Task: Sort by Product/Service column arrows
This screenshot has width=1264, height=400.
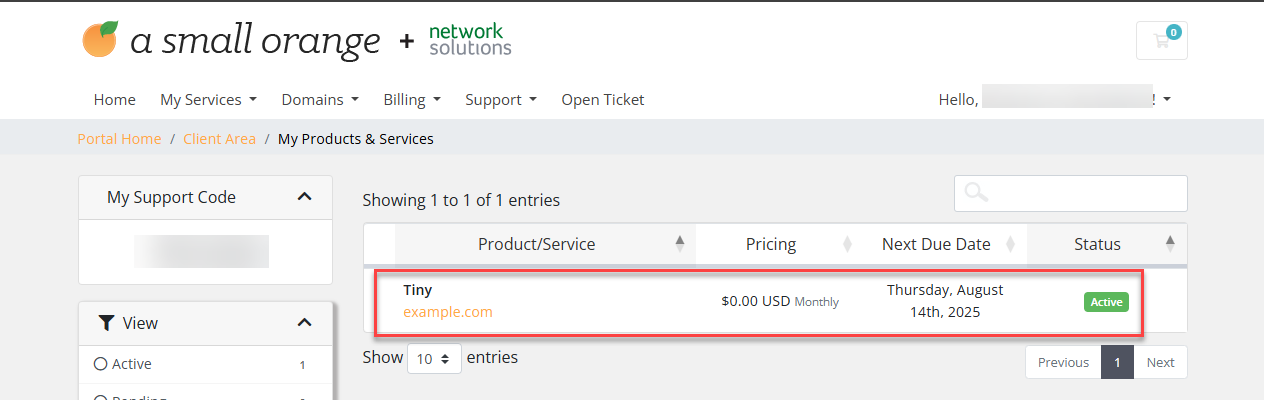Action: (x=680, y=244)
